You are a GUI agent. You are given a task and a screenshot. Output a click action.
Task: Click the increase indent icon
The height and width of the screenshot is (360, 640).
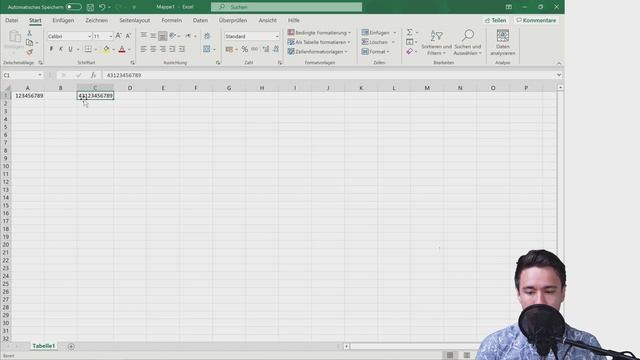tap(182, 49)
